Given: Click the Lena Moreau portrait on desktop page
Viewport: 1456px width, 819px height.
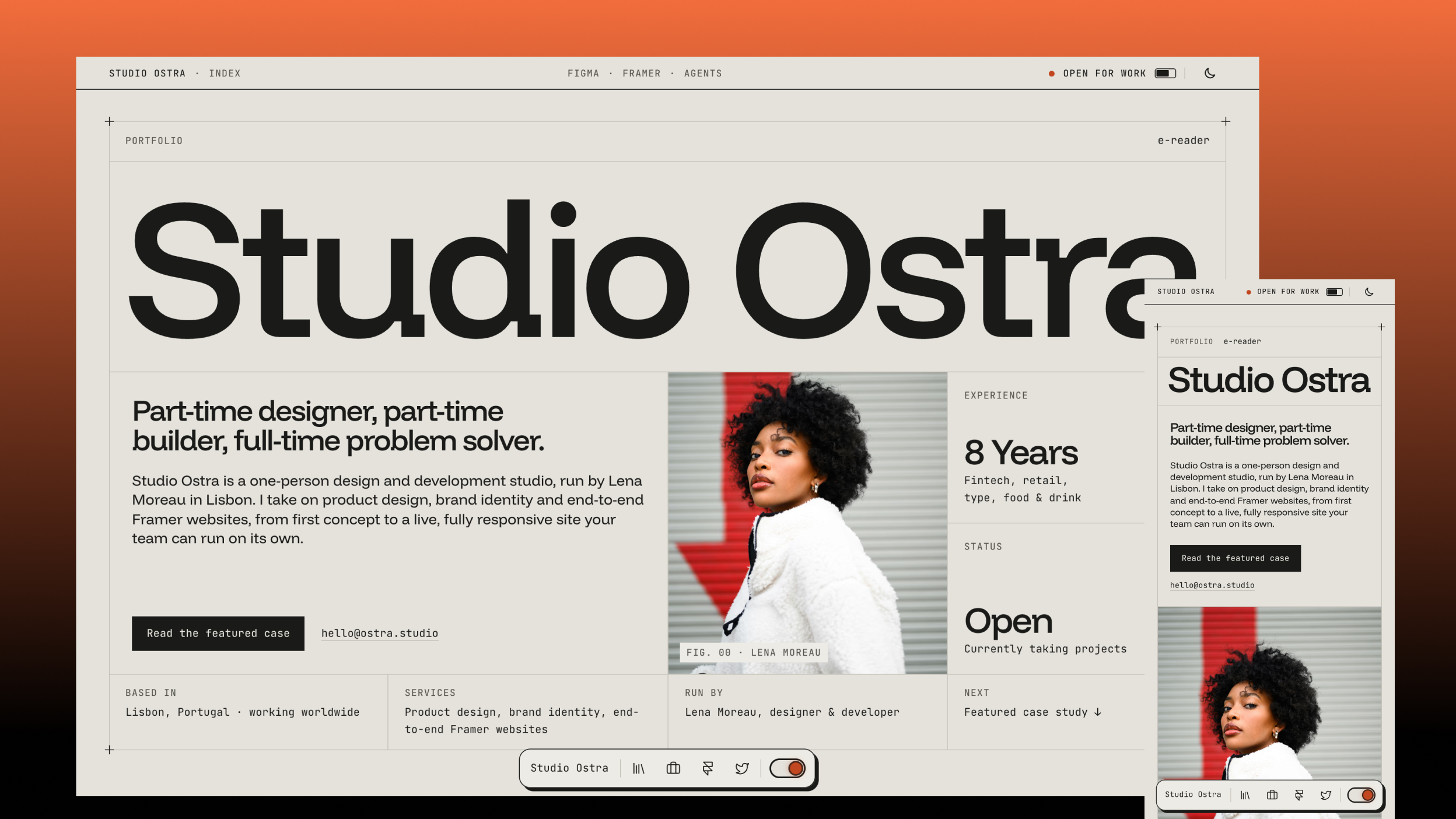Looking at the screenshot, I should [x=808, y=523].
